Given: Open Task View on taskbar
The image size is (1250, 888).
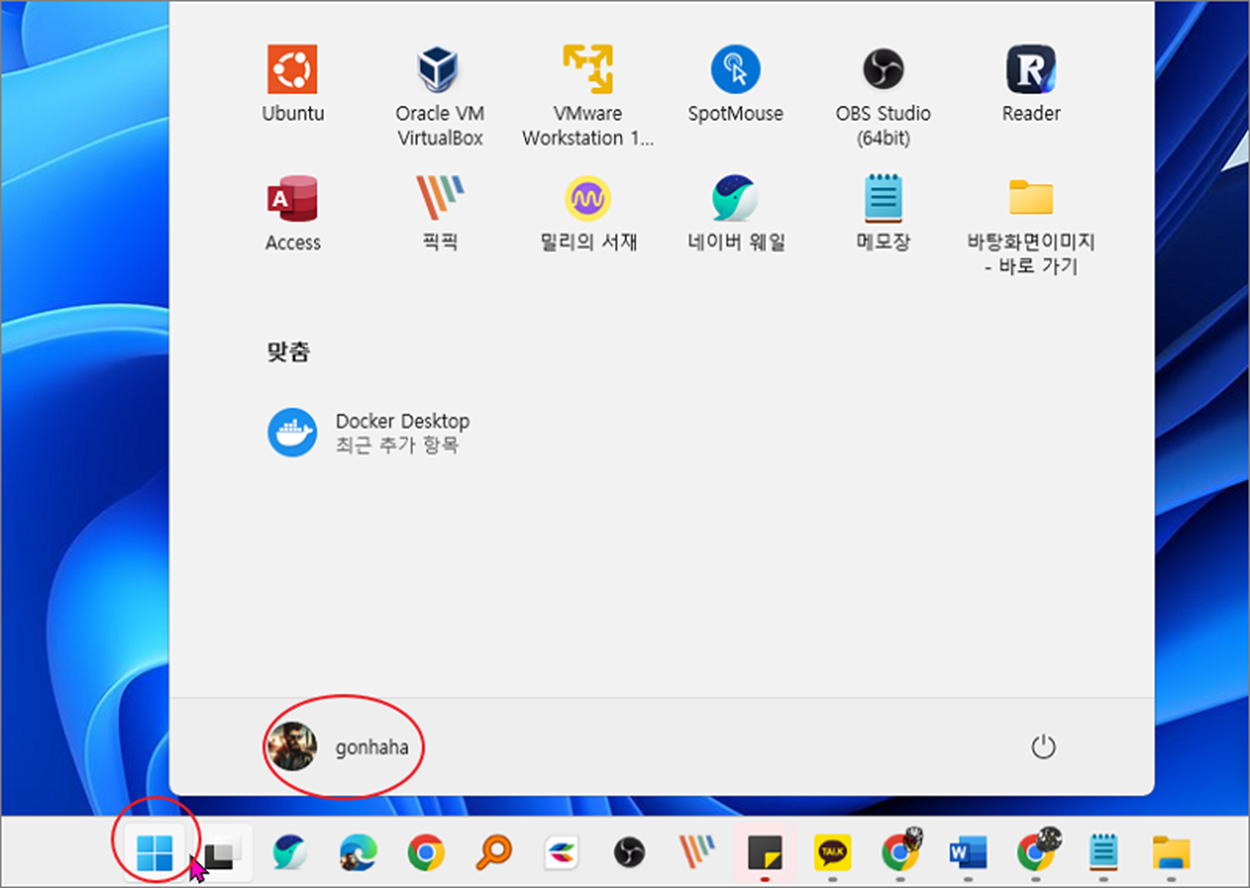Looking at the screenshot, I should 222,853.
